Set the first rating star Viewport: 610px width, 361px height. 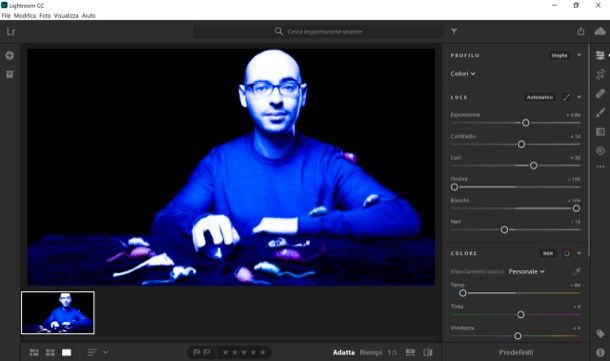(225, 352)
